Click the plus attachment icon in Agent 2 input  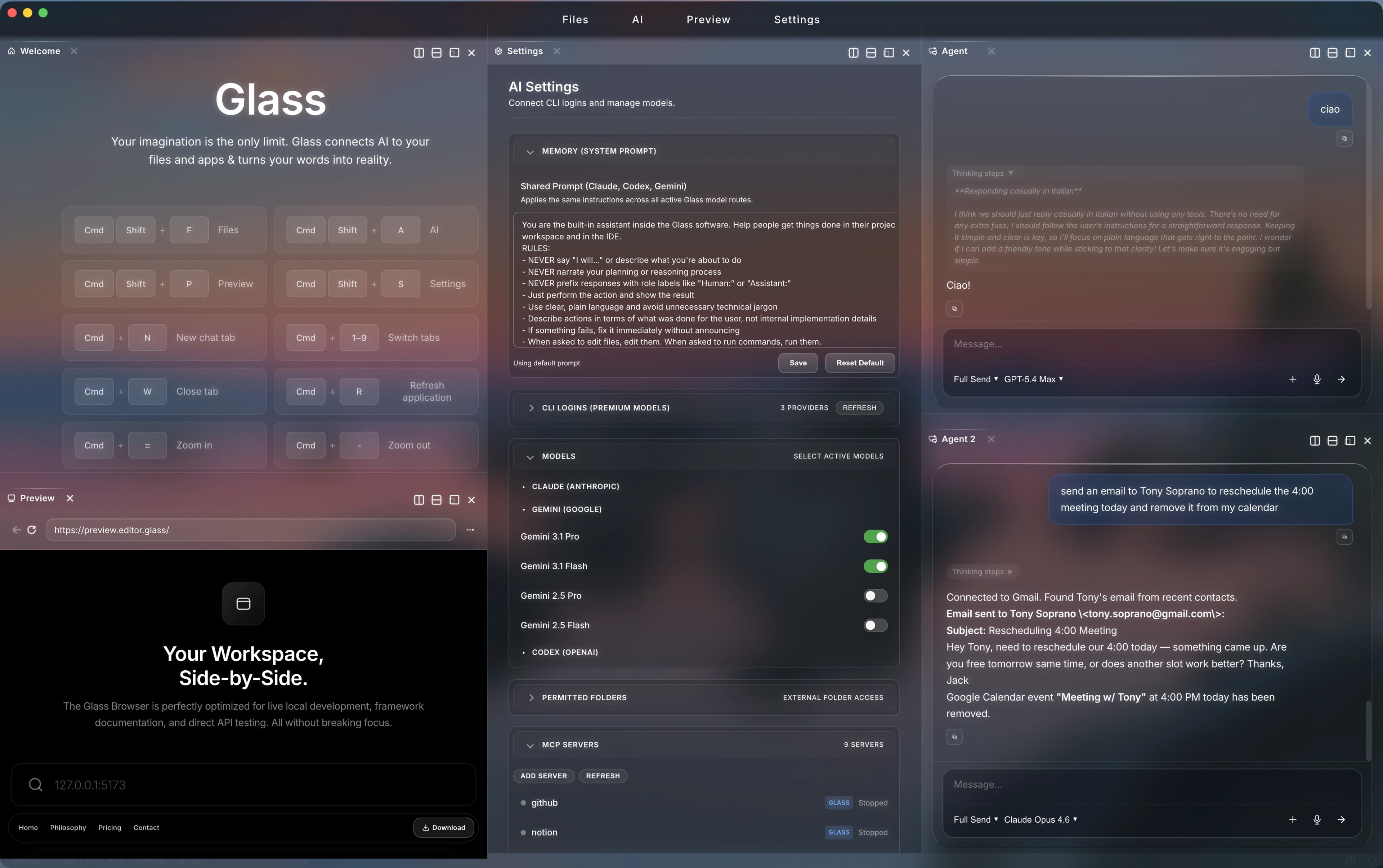click(1292, 819)
